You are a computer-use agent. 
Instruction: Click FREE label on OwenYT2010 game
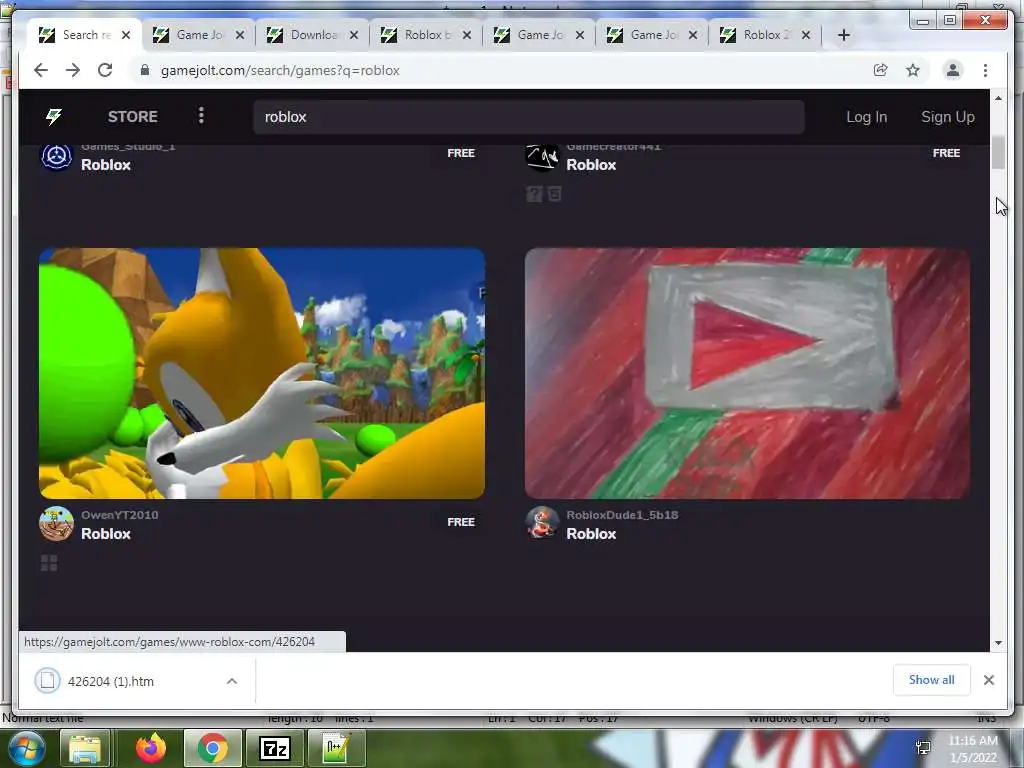point(460,522)
